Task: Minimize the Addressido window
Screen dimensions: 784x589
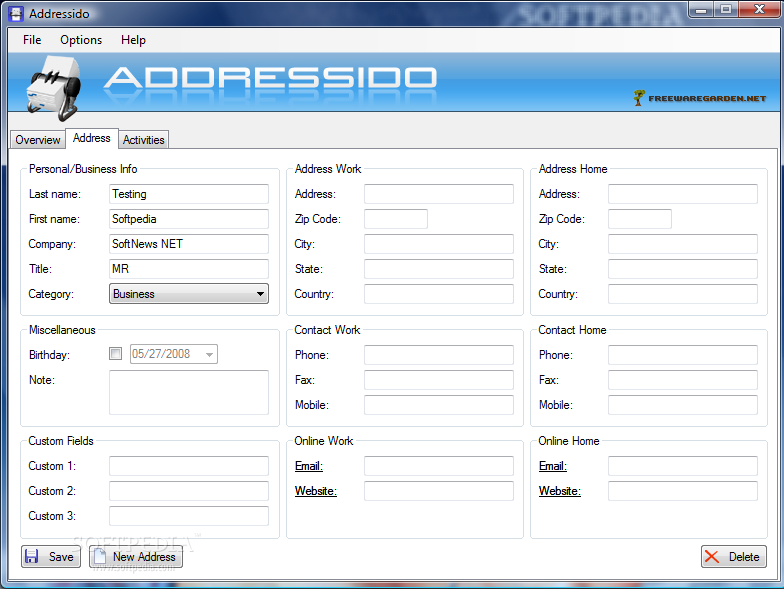Action: (702, 10)
